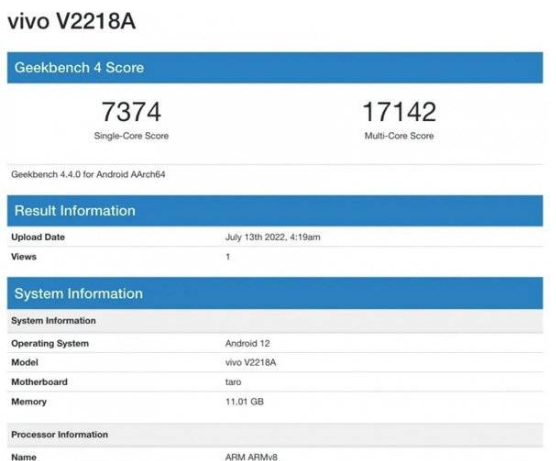Click Geekbench 4.4.0 for Android AArch64 text
The image size is (556, 461).
(88, 174)
